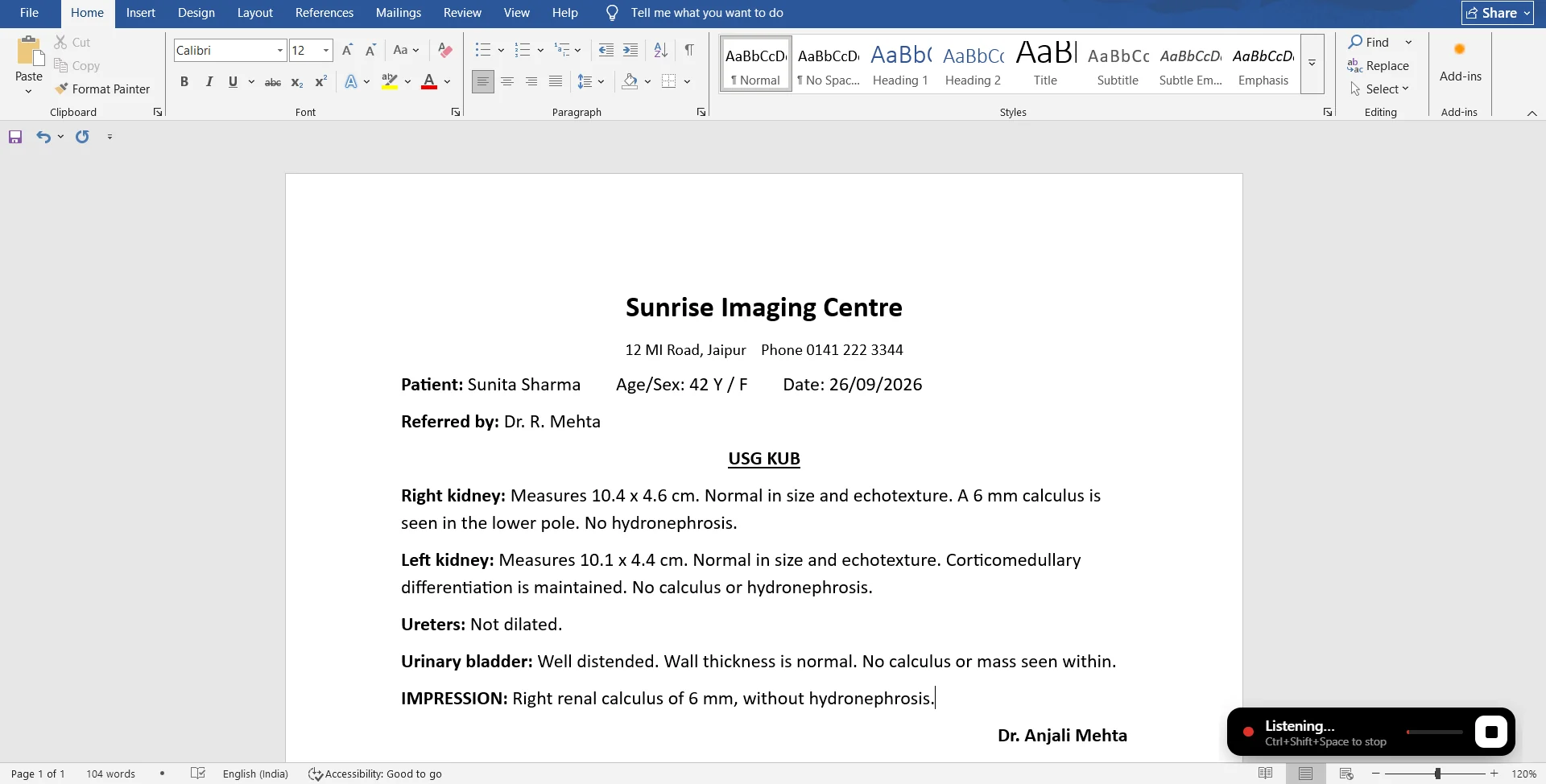1546x784 pixels.
Task: Click the Replace button
Action: coord(1379,65)
